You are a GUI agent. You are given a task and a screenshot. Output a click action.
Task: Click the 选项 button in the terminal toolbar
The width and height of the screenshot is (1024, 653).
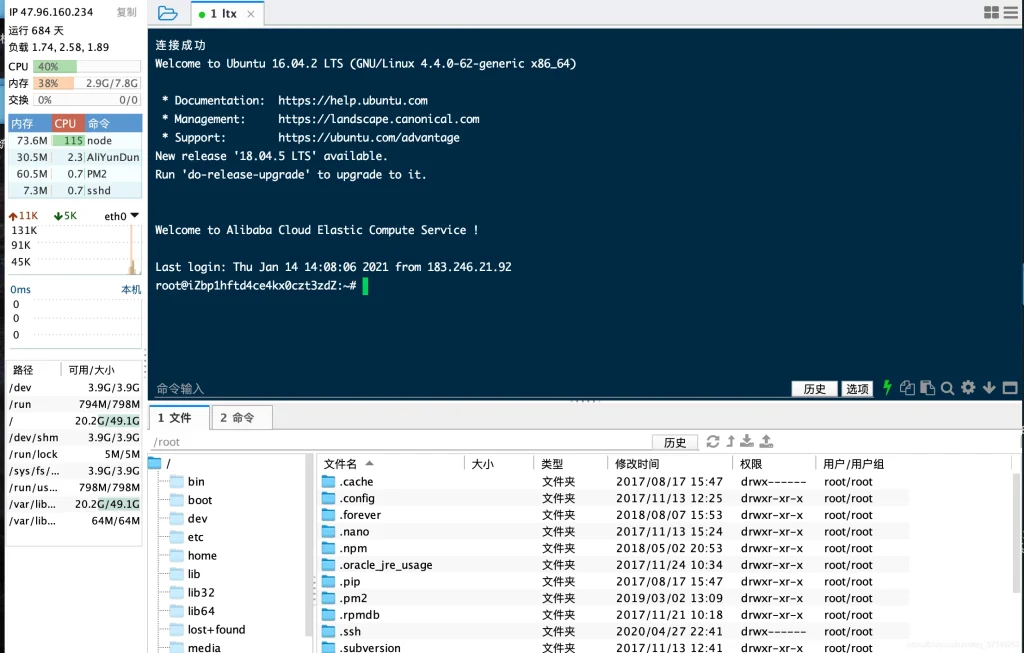click(x=857, y=388)
